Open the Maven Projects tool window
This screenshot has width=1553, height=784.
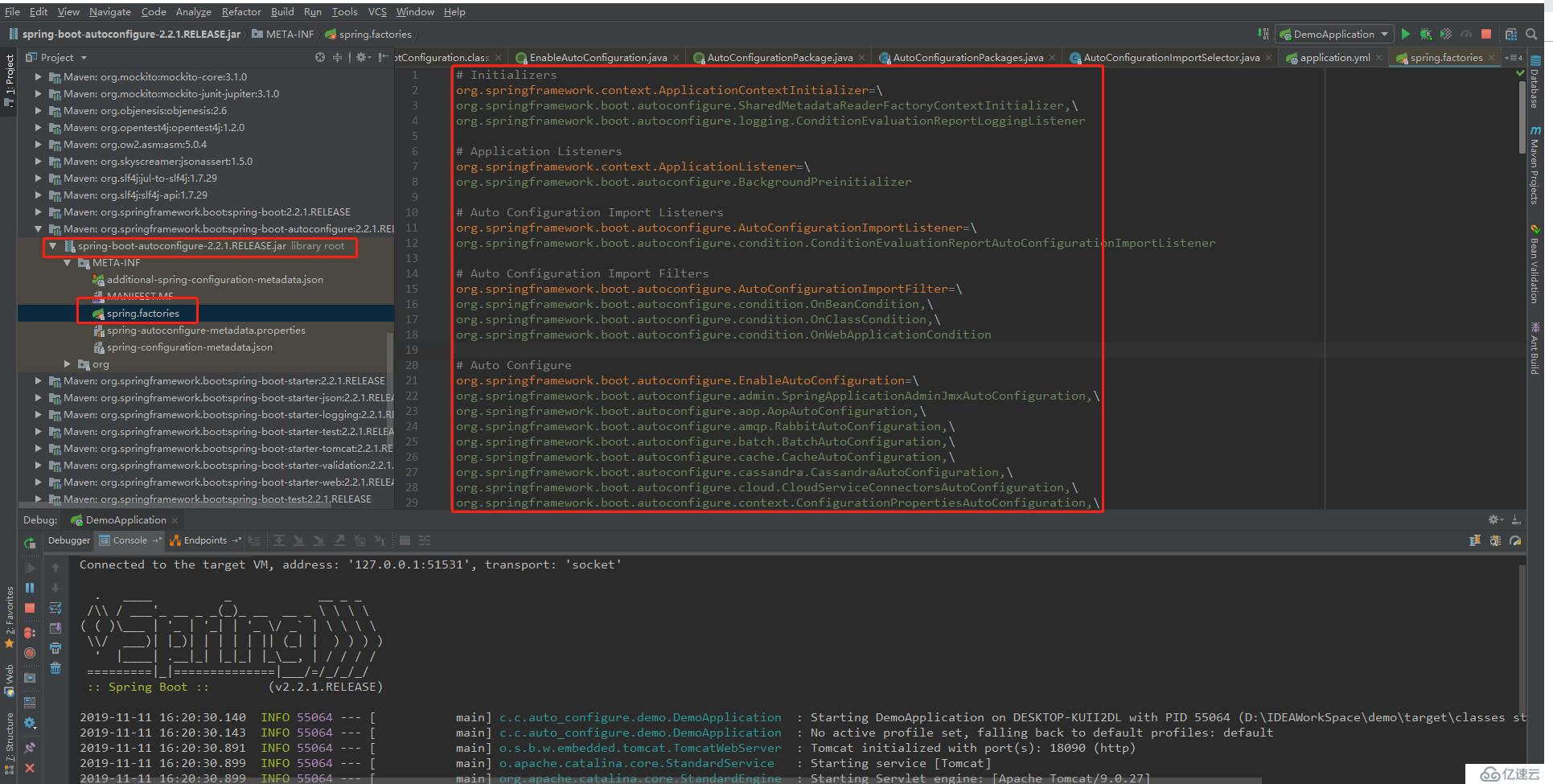[1535, 166]
